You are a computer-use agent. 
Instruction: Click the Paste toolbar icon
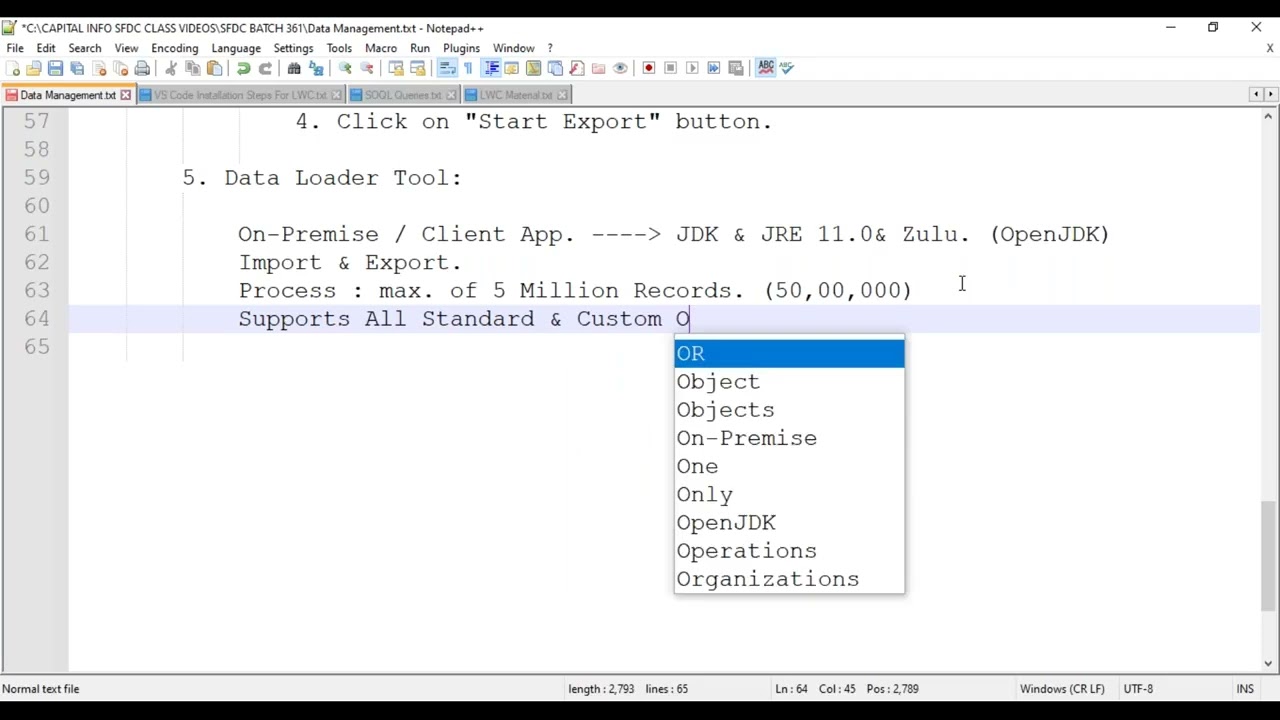pyautogui.click(x=215, y=68)
